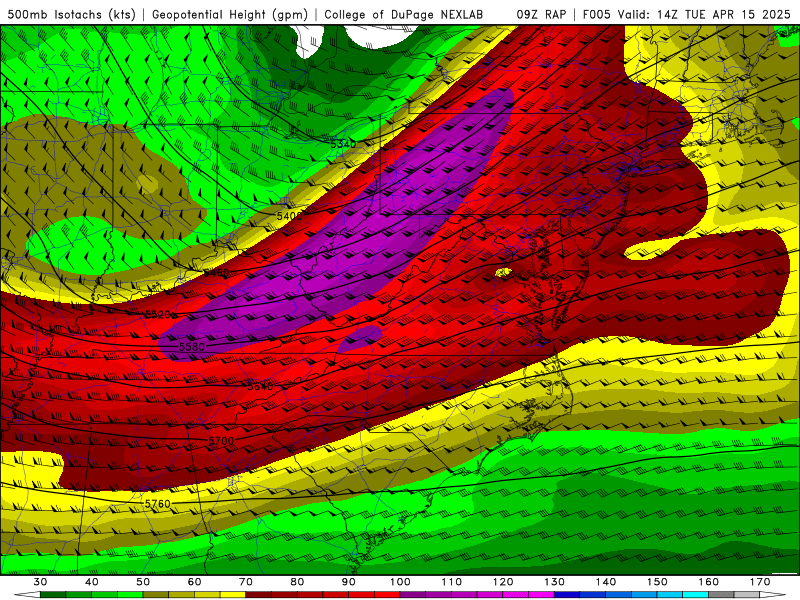Image resolution: width=800 pixels, height=600 pixels.
Task: Click the 100 knots color scale label
Action: tap(400, 582)
